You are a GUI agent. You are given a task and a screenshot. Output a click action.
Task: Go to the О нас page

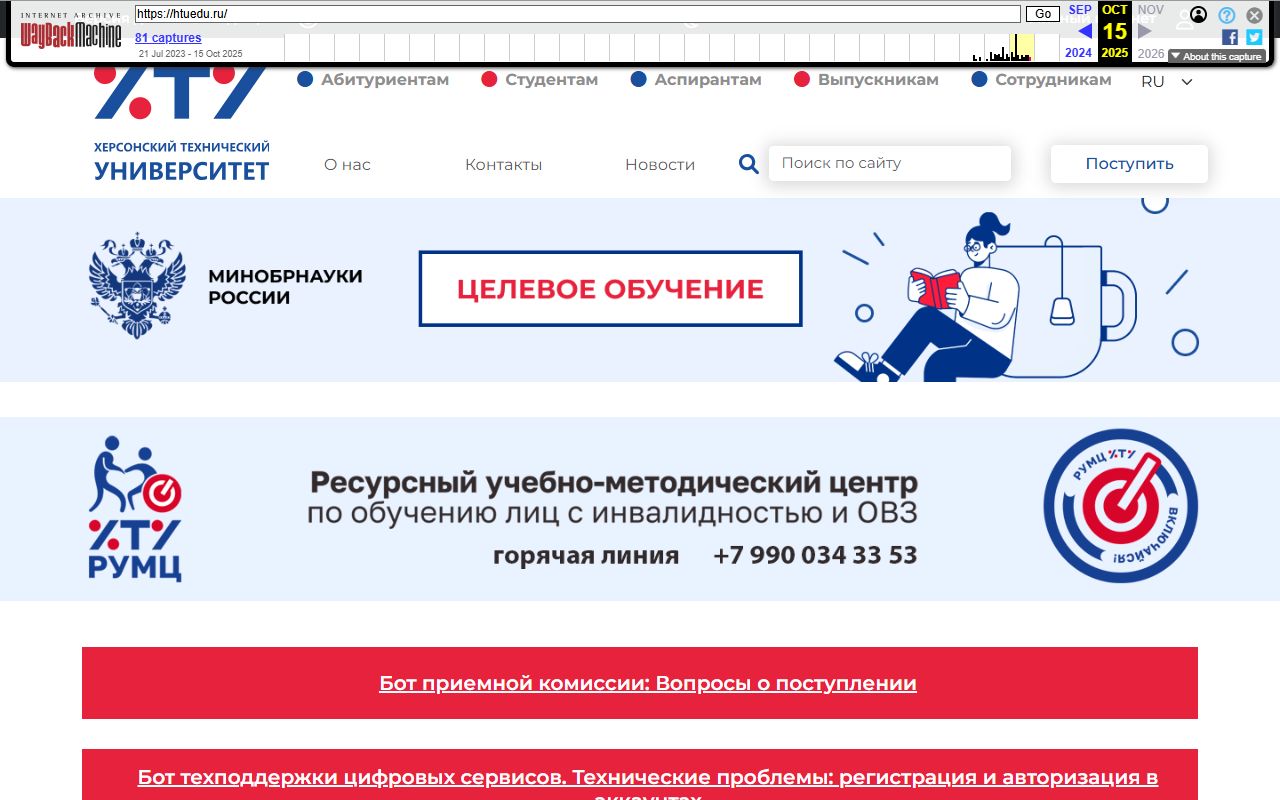coord(347,165)
